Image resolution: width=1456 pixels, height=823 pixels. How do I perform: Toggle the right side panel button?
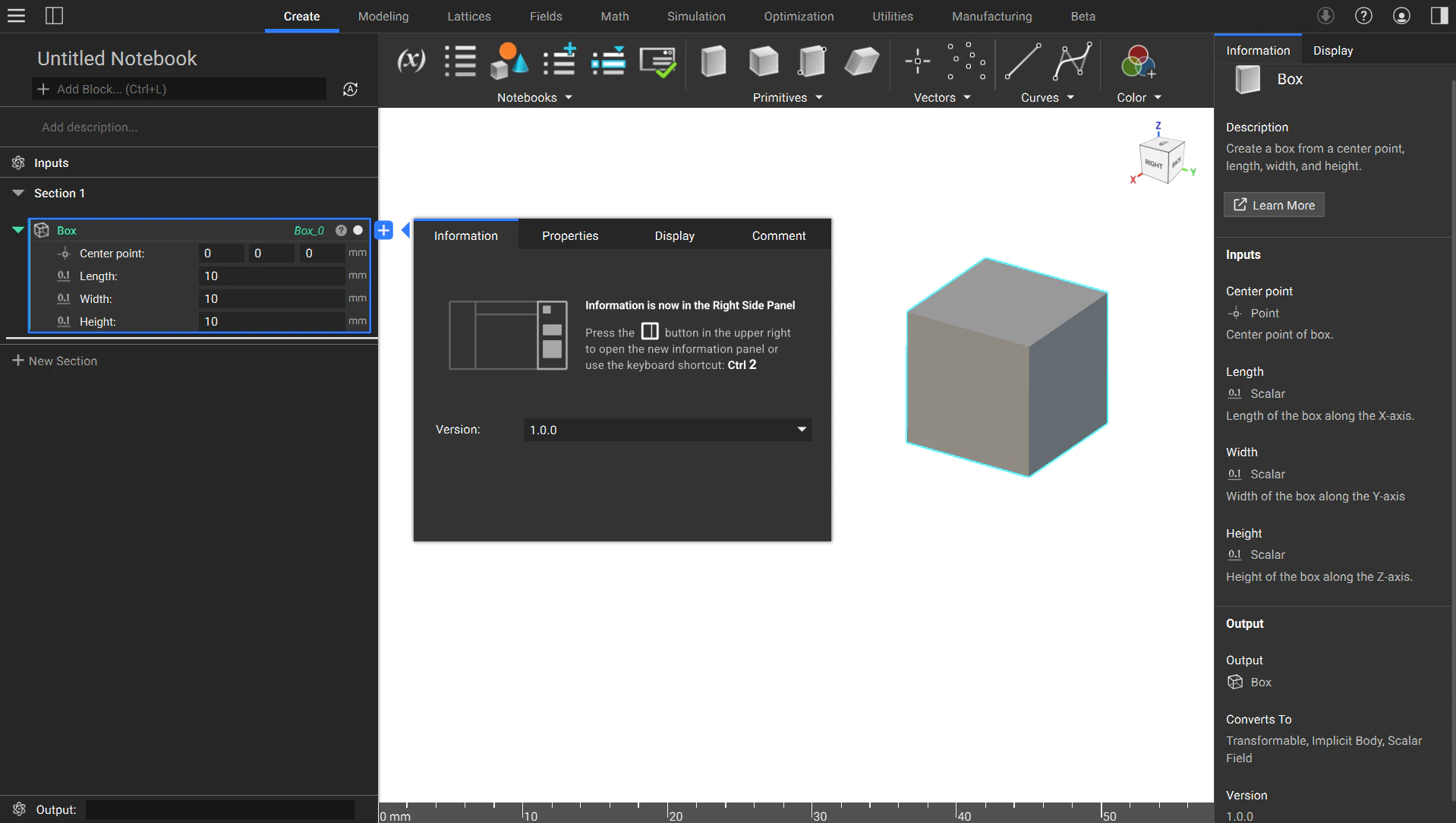tap(1439, 16)
